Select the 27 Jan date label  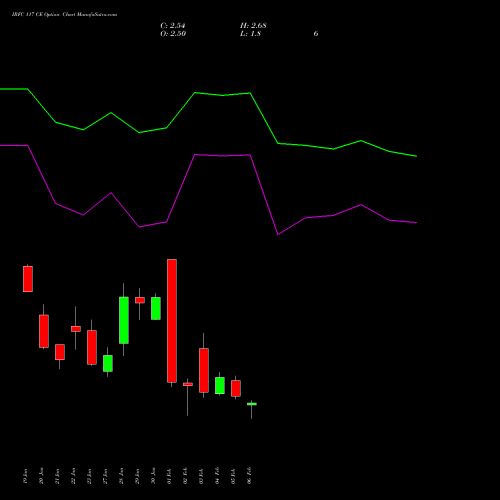(x=106, y=476)
